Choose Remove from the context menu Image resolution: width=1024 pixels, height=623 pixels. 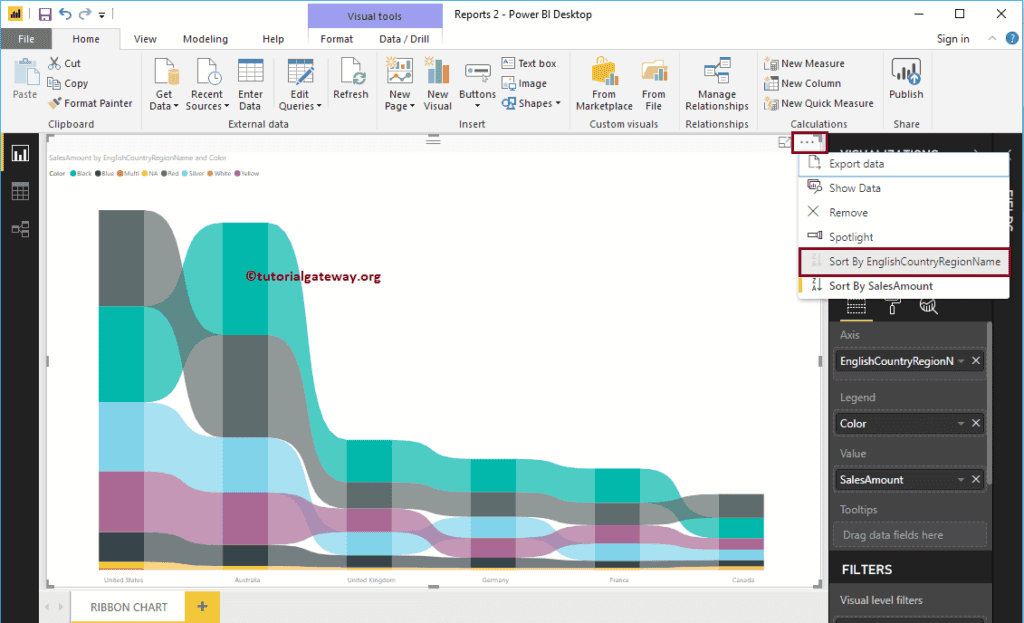tap(904, 212)
